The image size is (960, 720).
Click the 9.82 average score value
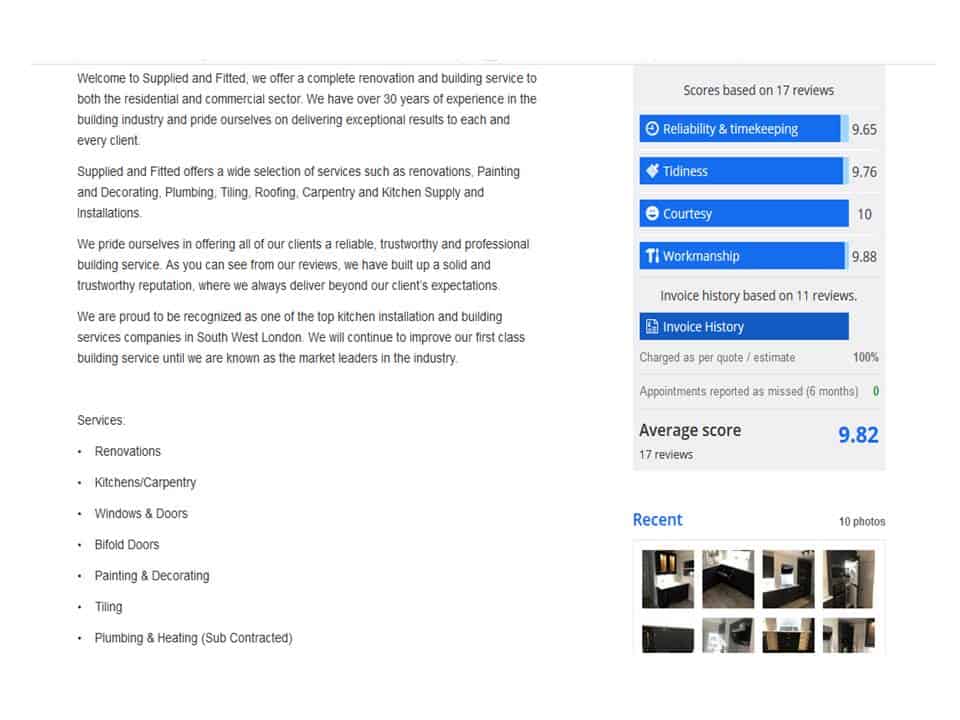click(x=860, y=434)
